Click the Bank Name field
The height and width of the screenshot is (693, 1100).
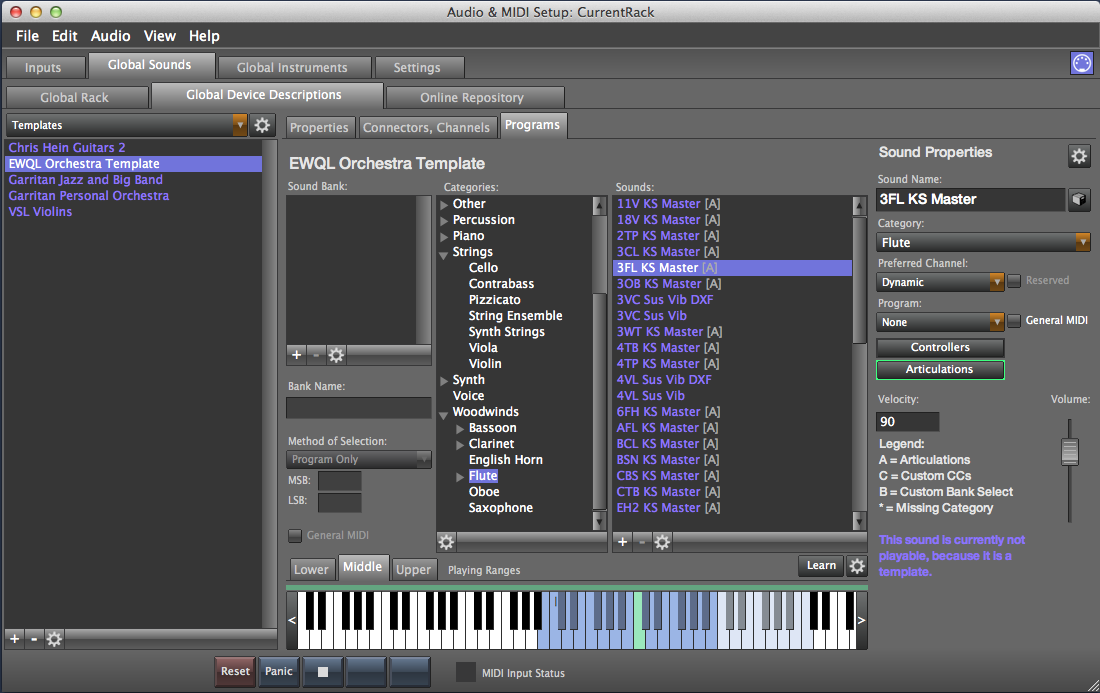pyautogui.click(x=358, y=408)
